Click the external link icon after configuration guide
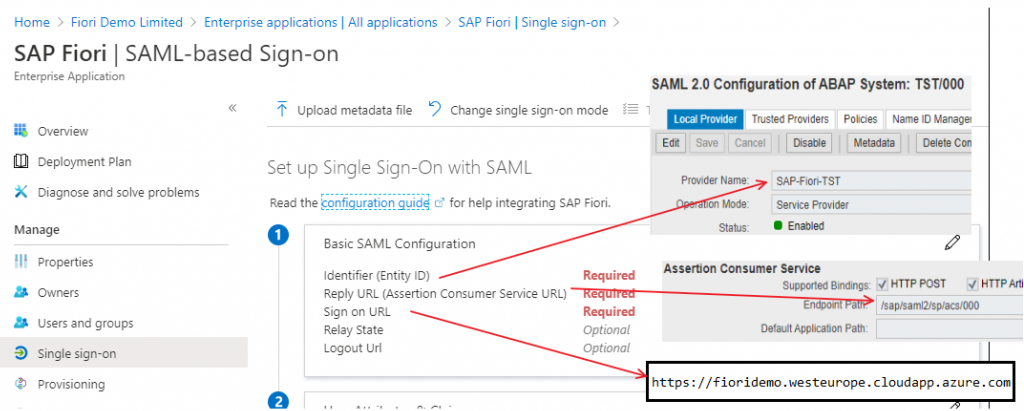 click(440, 203)
